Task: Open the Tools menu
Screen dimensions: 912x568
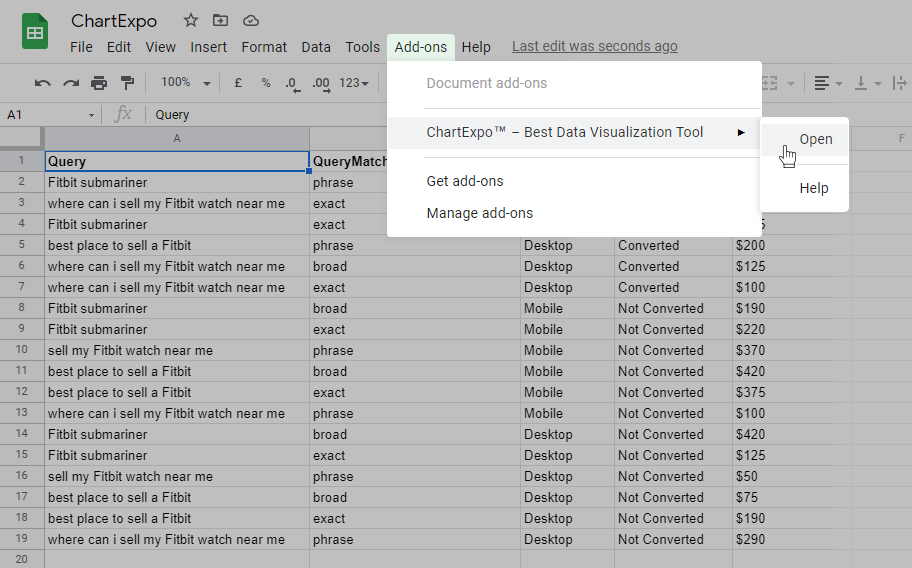Action: tap(362, 47)
